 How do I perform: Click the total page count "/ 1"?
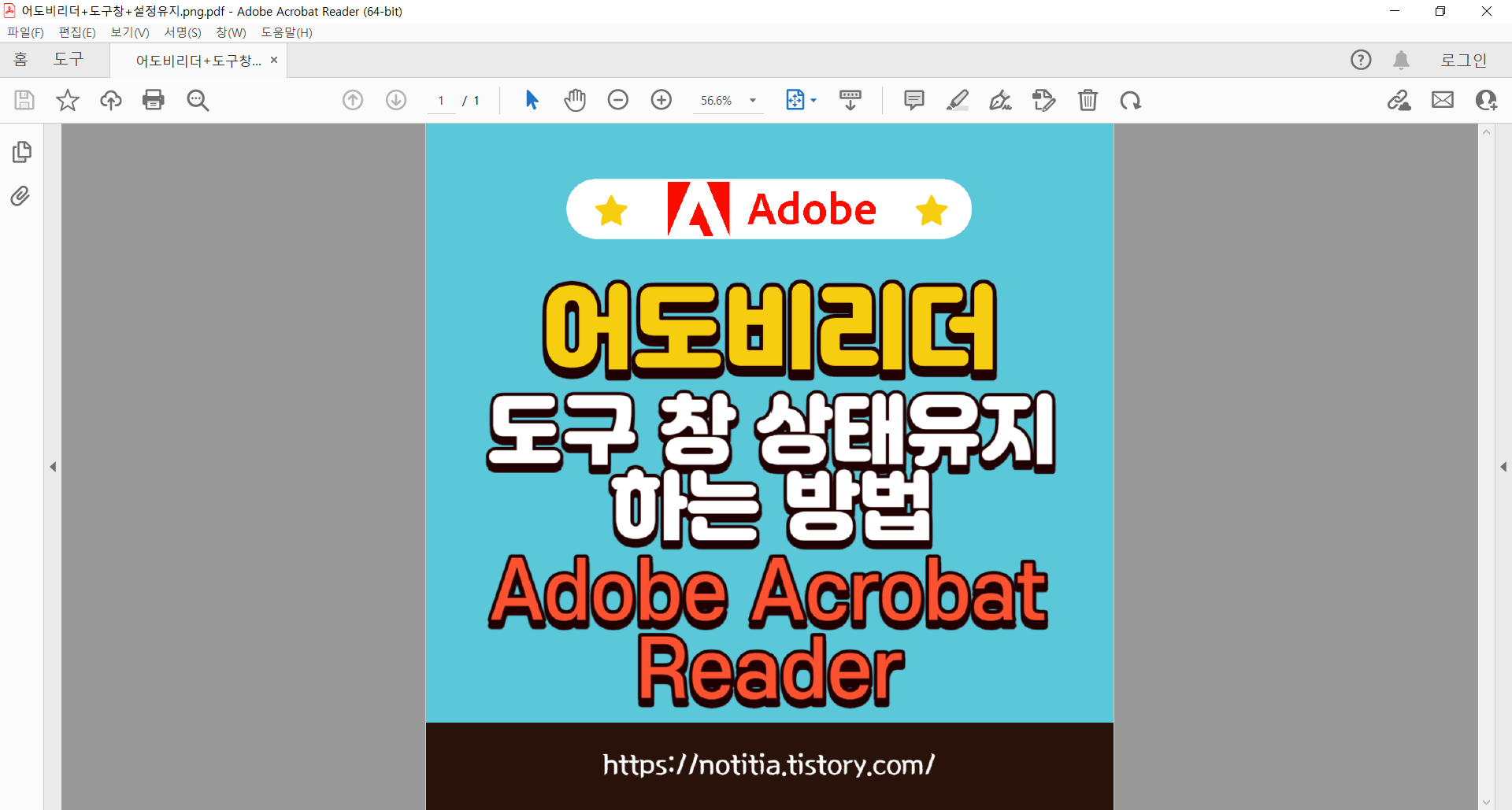(471, 101)
